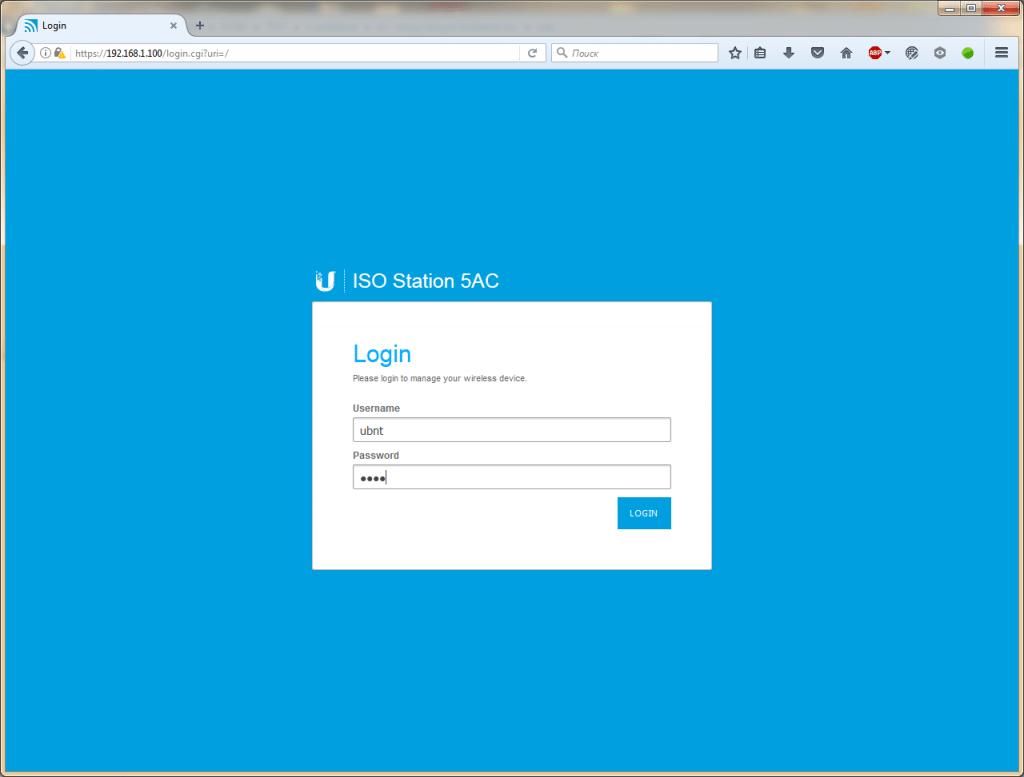Image resolution: width=1024 pixels, height=777 pixels.
Task: Click the Pocket icon in toolbar
Action: pos(817,53)
